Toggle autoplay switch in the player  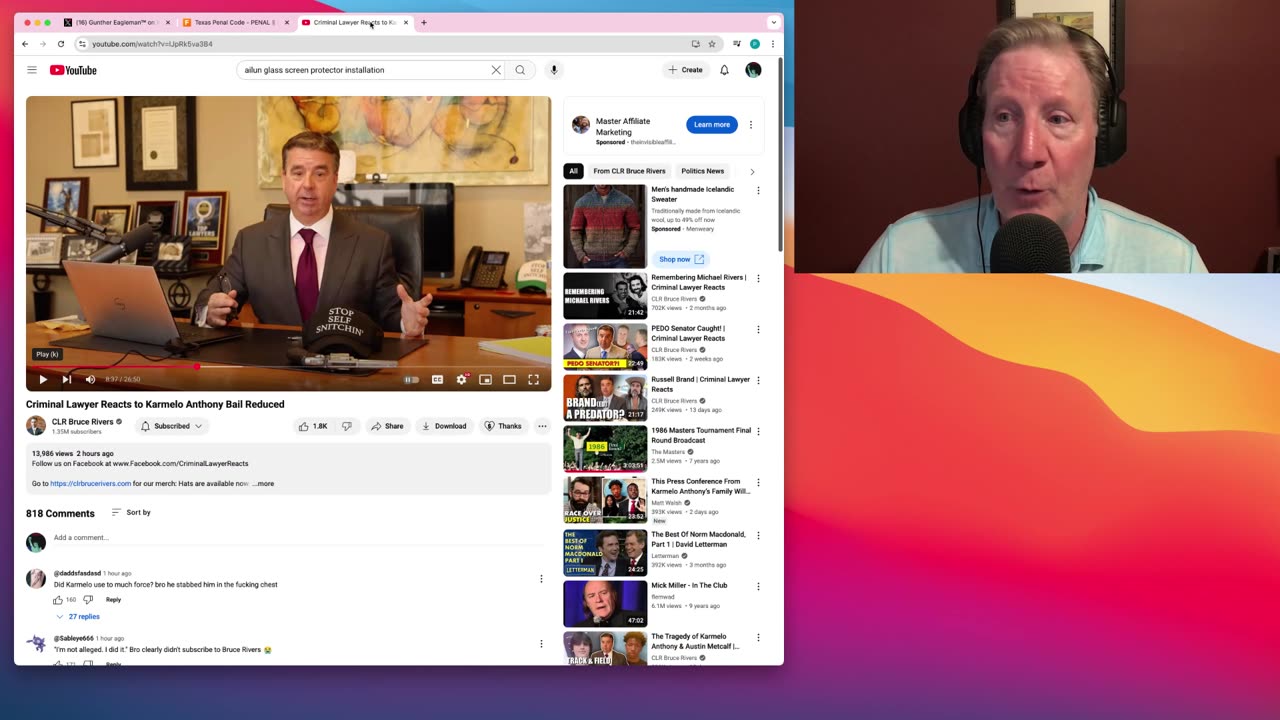(x=411, y=379)
